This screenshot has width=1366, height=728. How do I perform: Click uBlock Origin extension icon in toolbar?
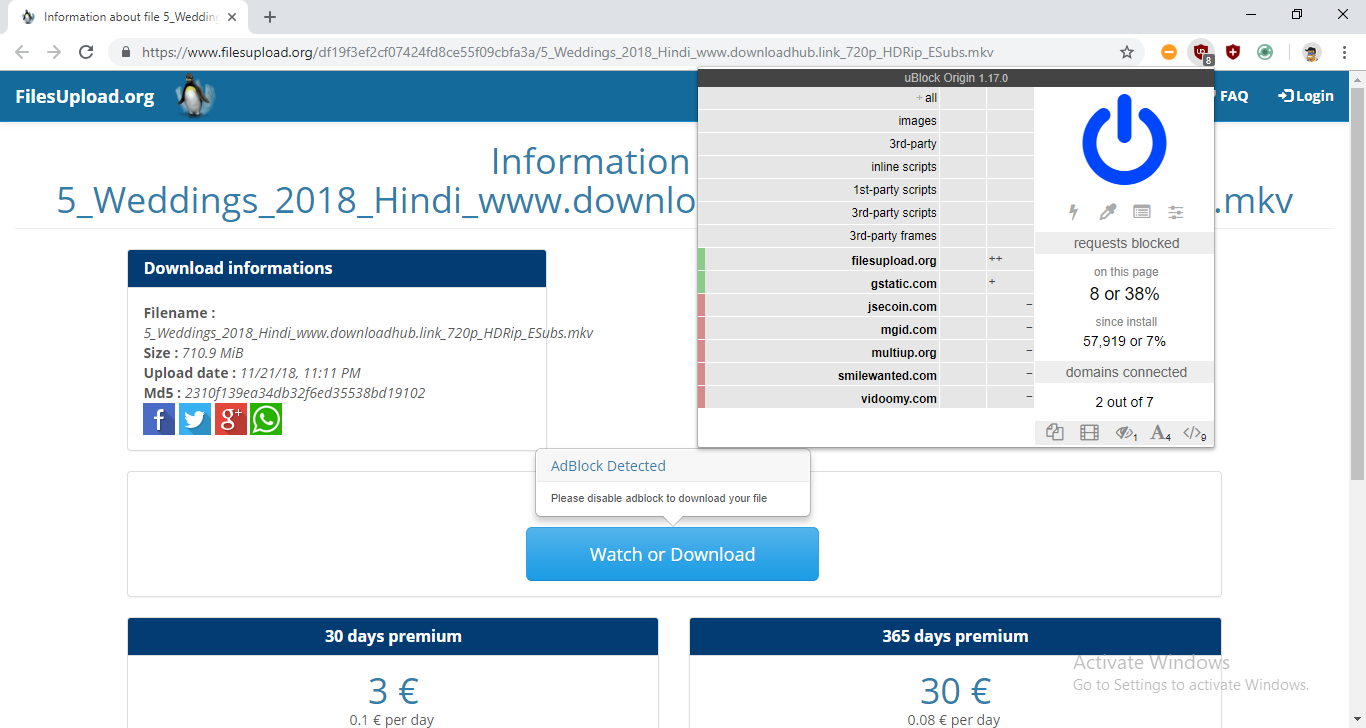(1201, 52)
